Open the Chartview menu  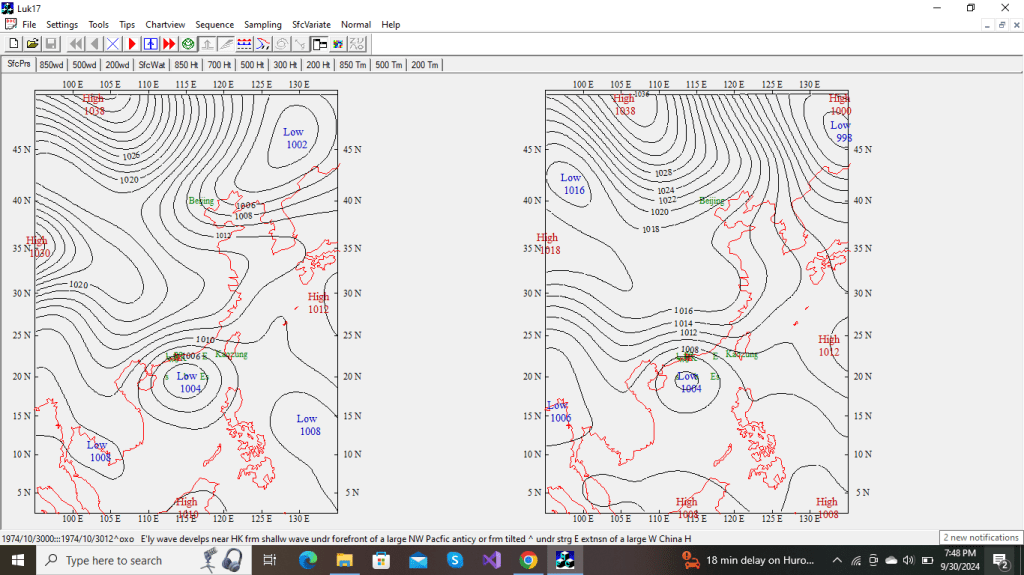pyautogui.click(x=164, y=24)
